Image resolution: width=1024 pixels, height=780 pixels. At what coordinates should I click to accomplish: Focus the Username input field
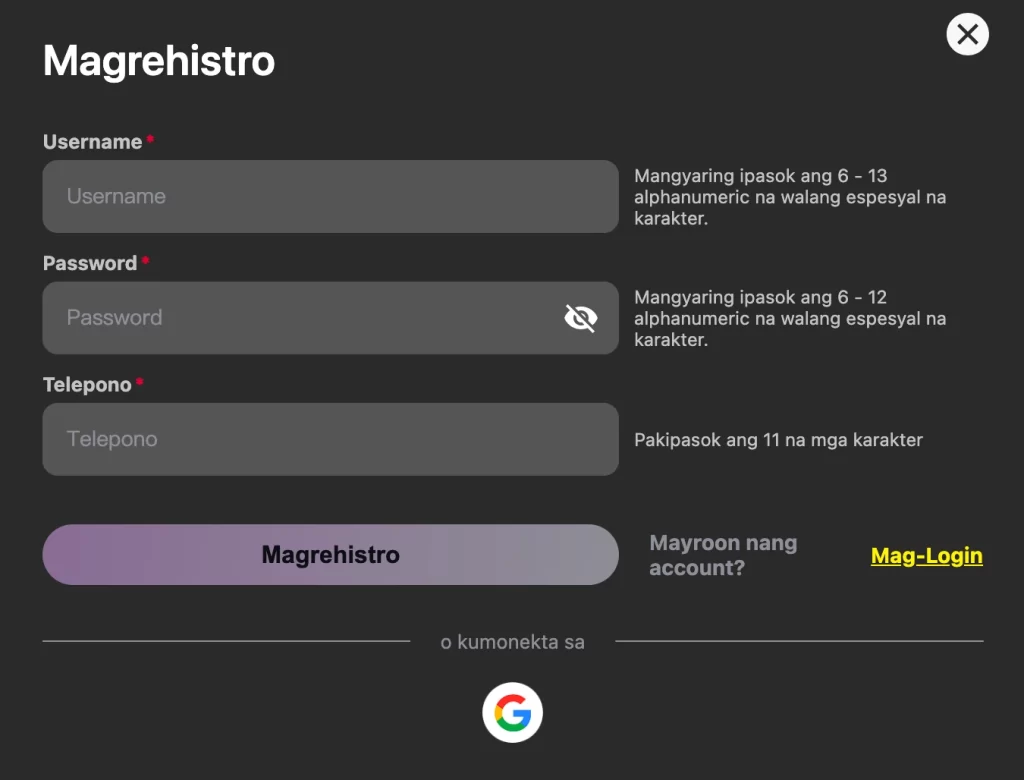coord(330,196)
